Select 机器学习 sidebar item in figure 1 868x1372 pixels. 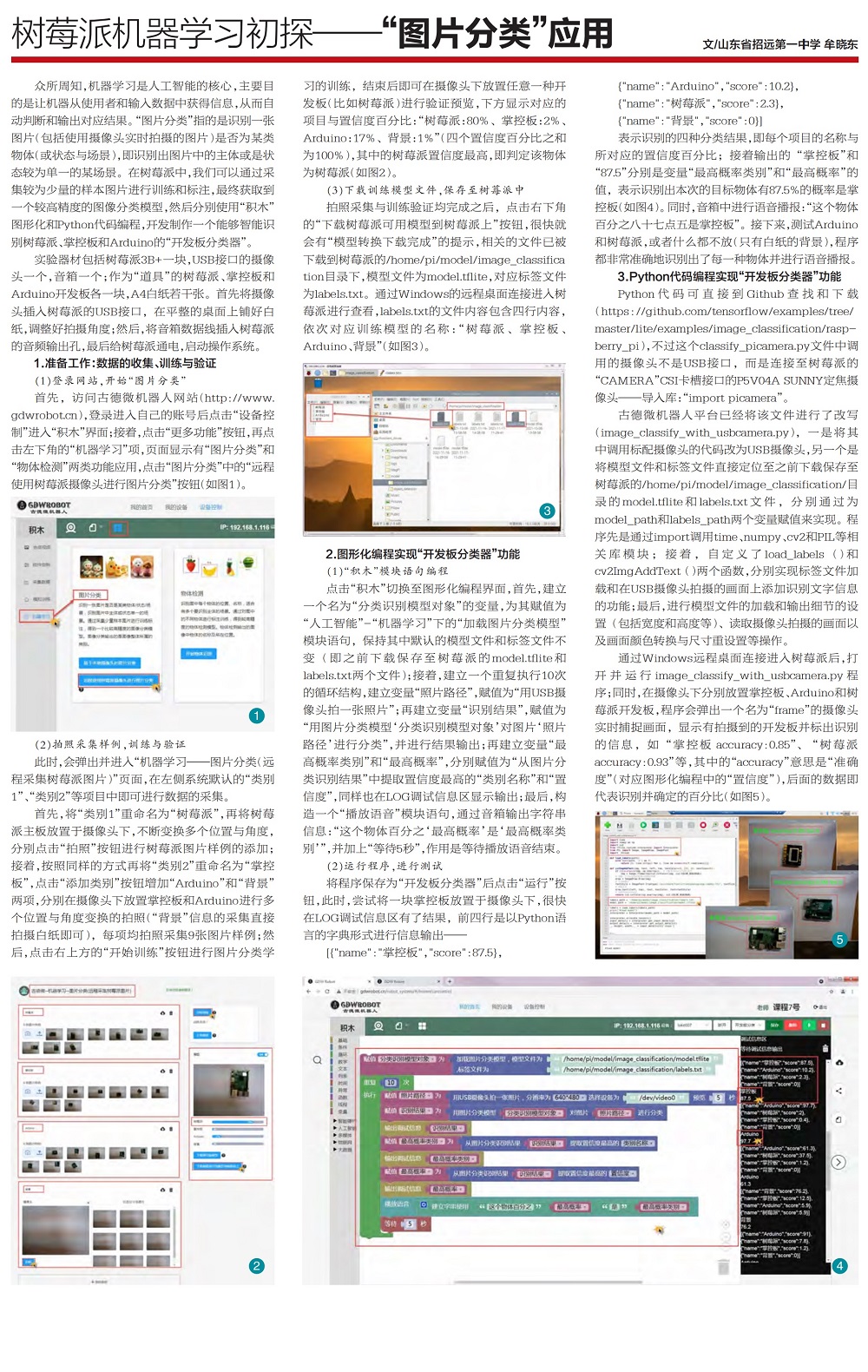click(x=36, y=616)
